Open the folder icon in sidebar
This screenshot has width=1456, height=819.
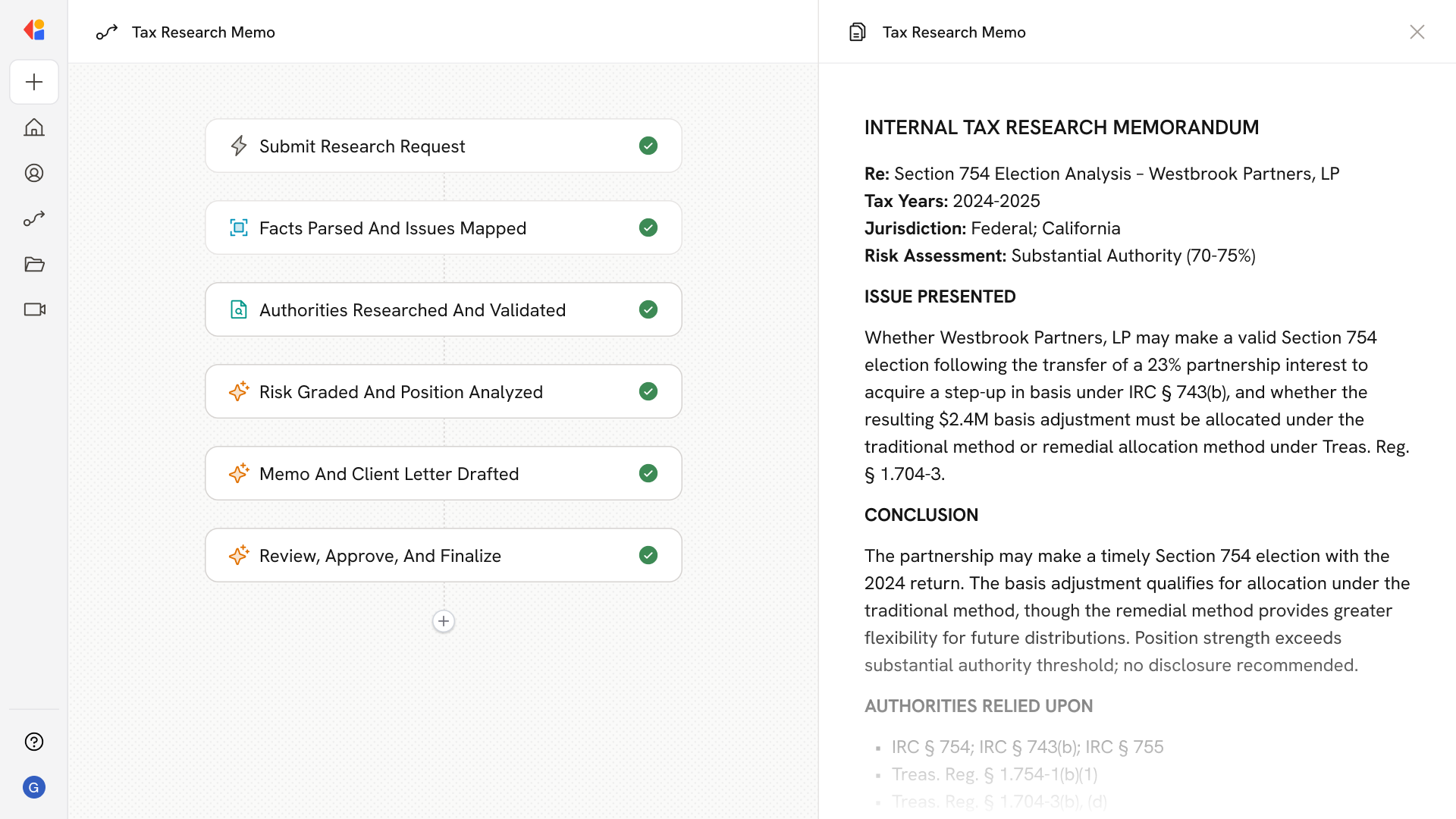[34, 264]
